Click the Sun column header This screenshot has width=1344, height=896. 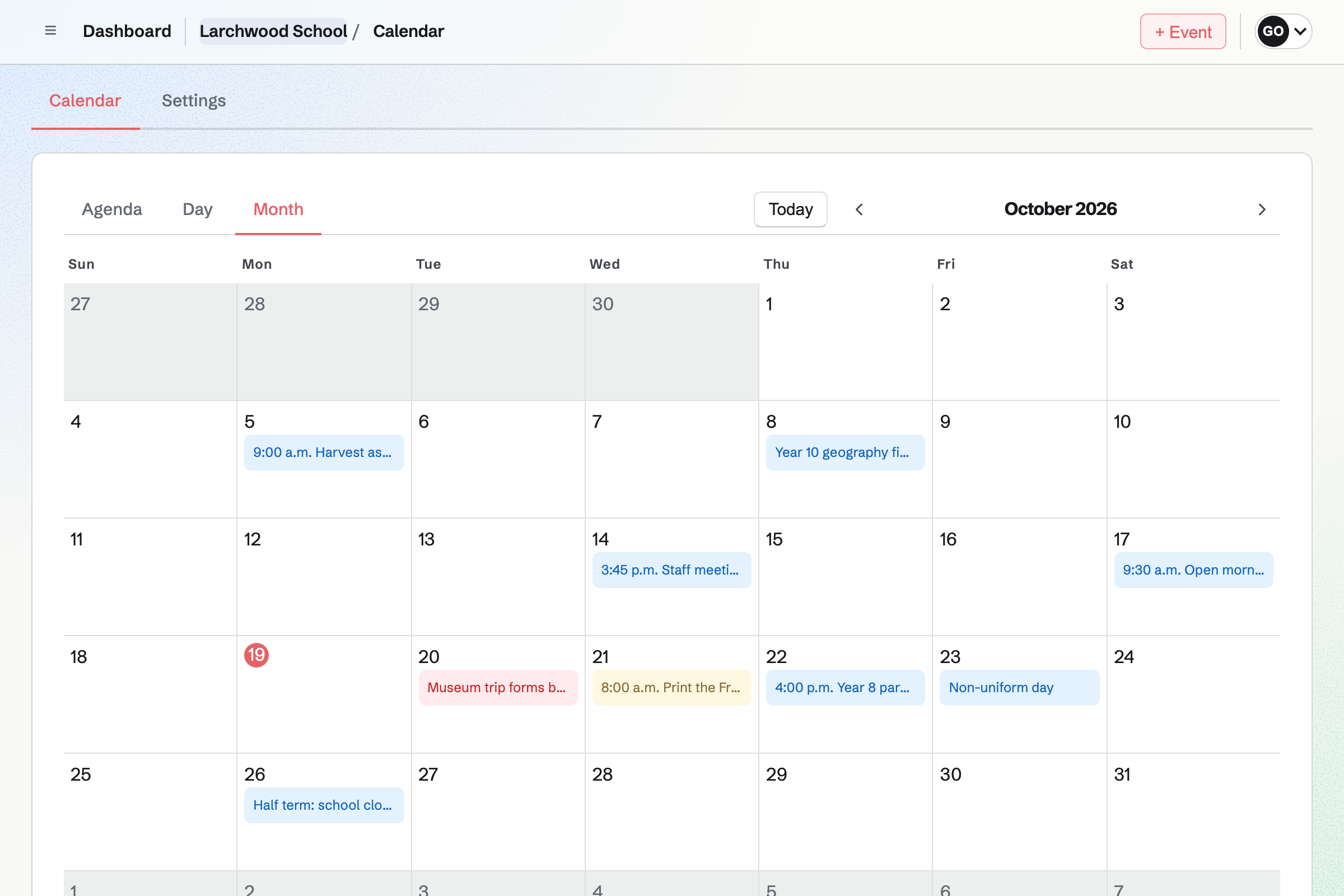coord(81,264)
